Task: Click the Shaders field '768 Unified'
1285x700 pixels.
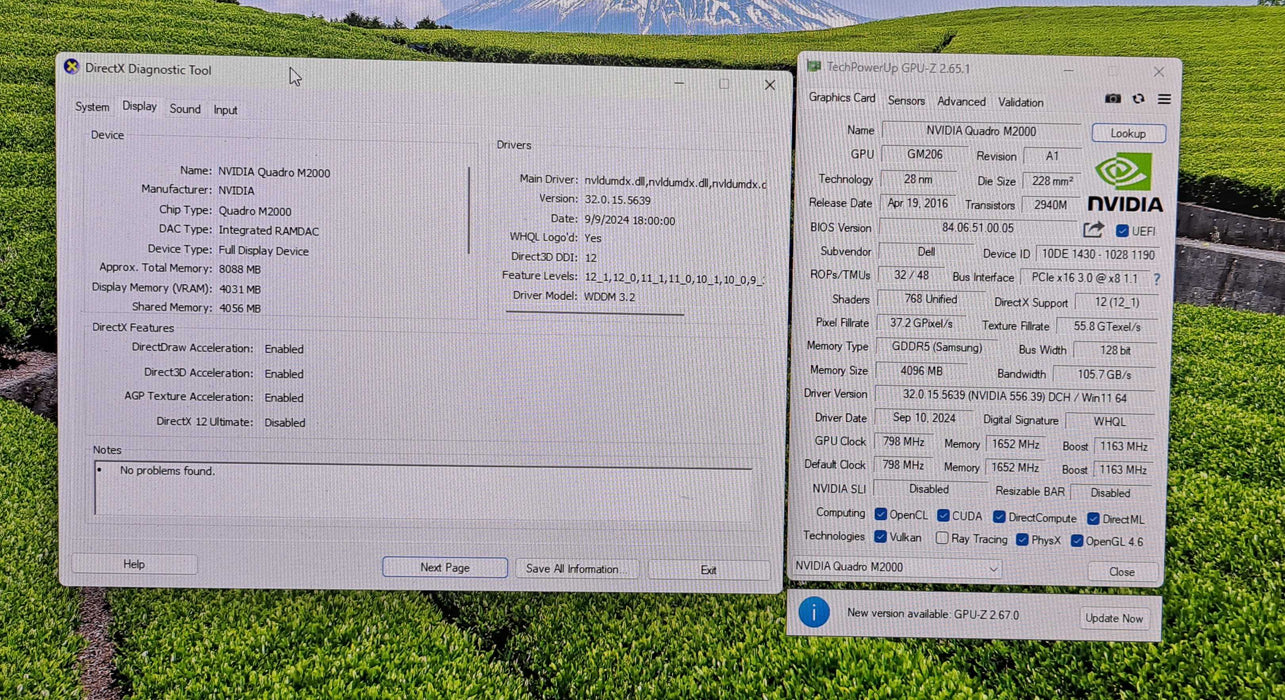Action: click(x=931, y=299)
